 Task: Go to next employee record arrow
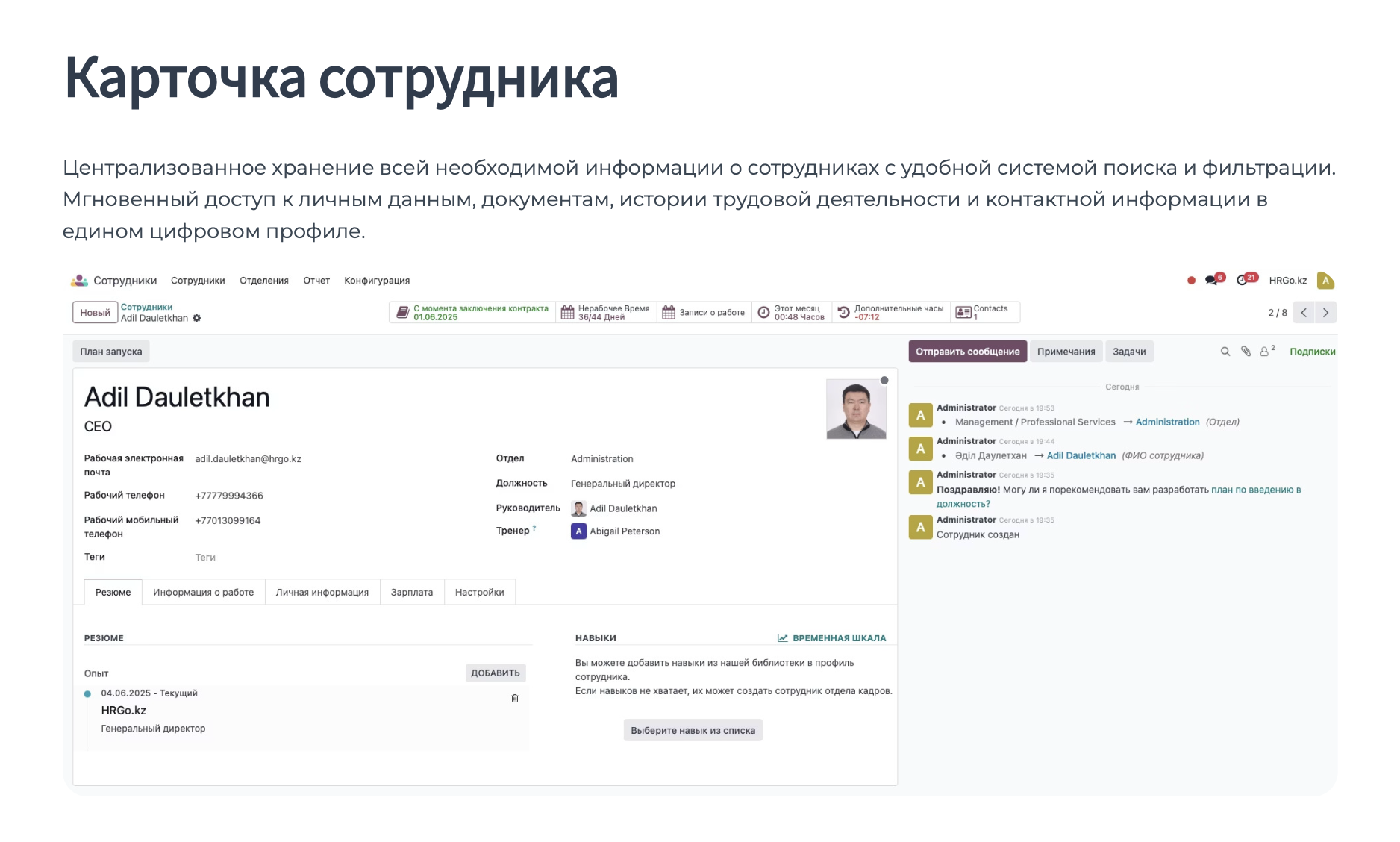click(1325, 313)
